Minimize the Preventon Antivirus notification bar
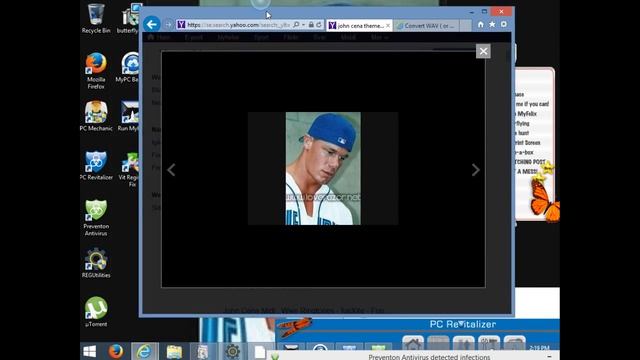The width and height of the screenshot is (640, 360). tap(549, 356)
